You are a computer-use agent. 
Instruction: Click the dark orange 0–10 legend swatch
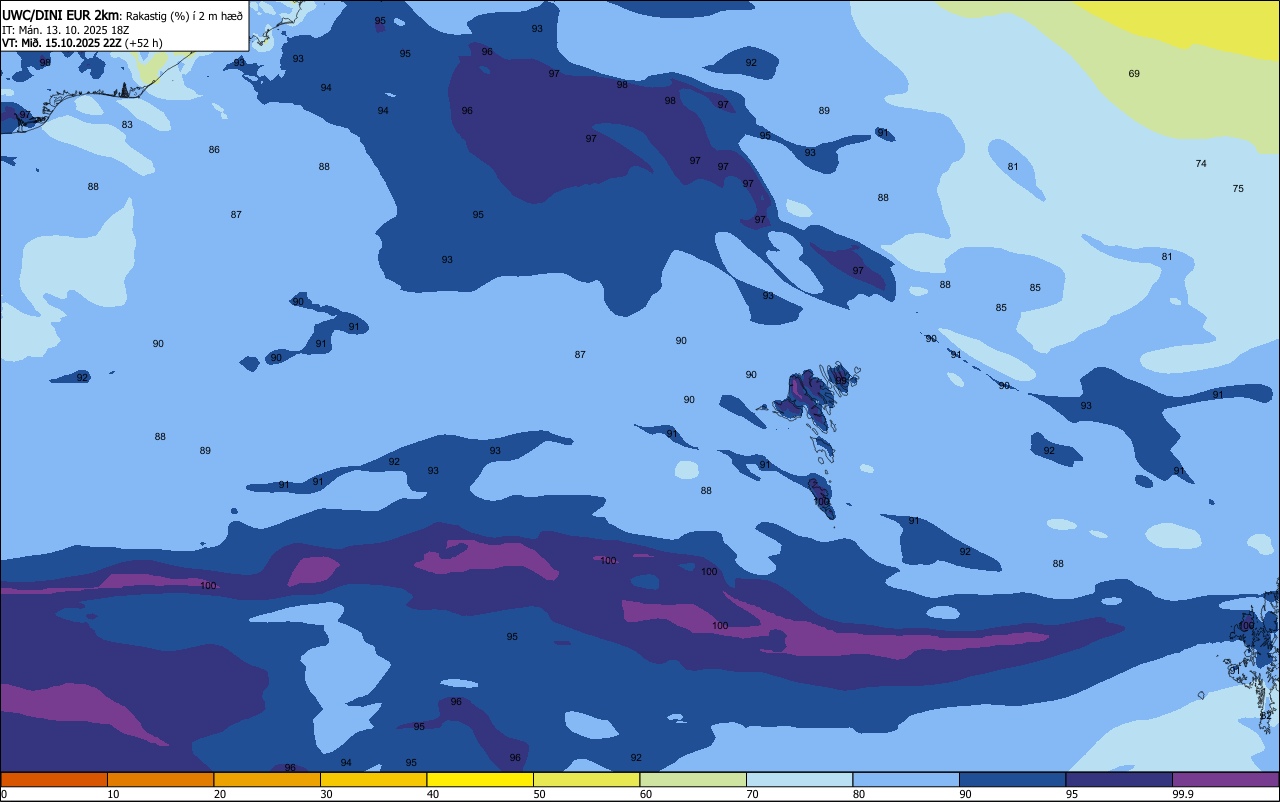[54, 779]
